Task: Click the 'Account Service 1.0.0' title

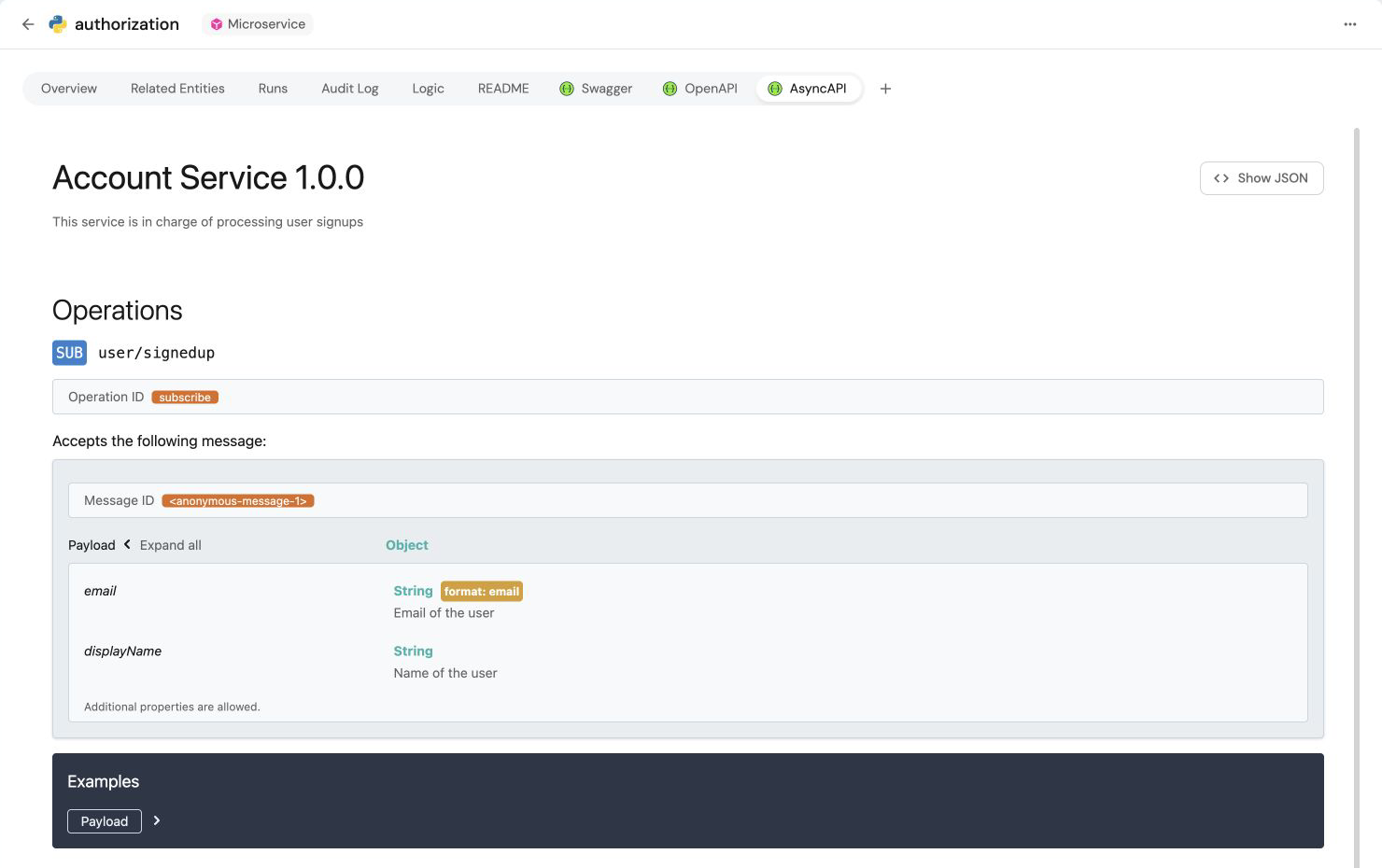Action: pyautogui.click(x=208, y=177)
